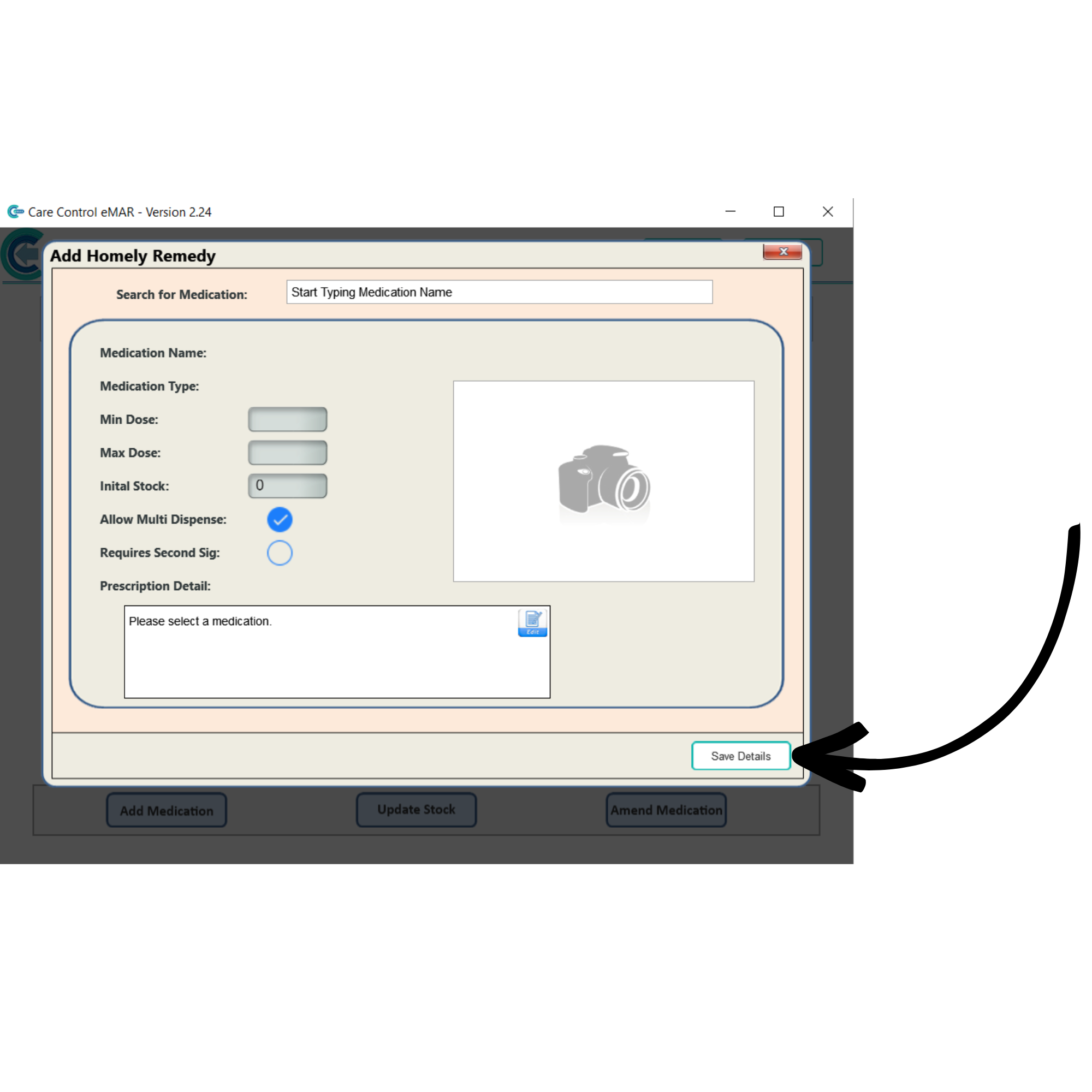
Task: Click the Medication Name label
Action: (x=153, y=353)
